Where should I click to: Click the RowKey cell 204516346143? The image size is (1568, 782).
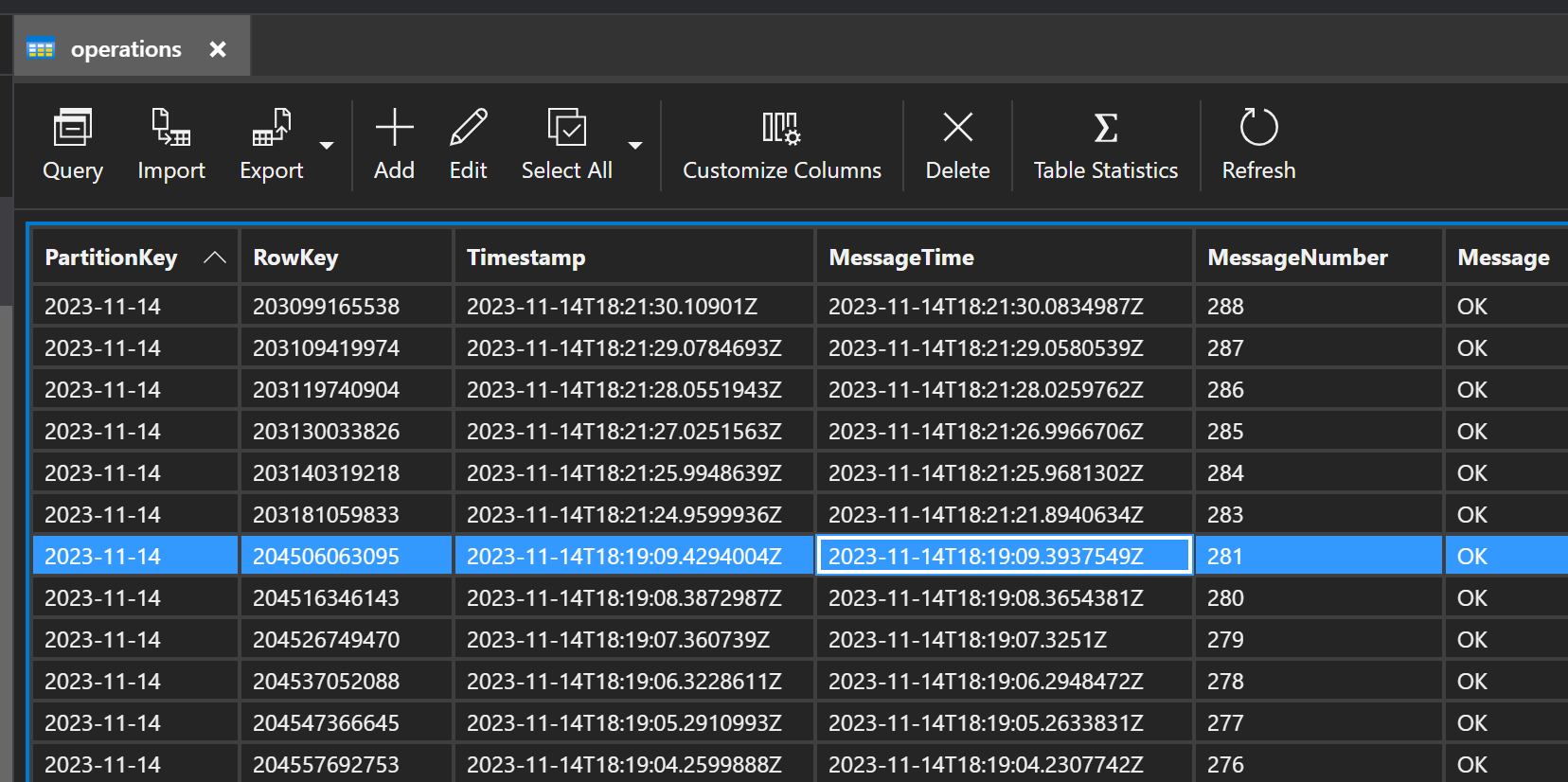[326, 598]
